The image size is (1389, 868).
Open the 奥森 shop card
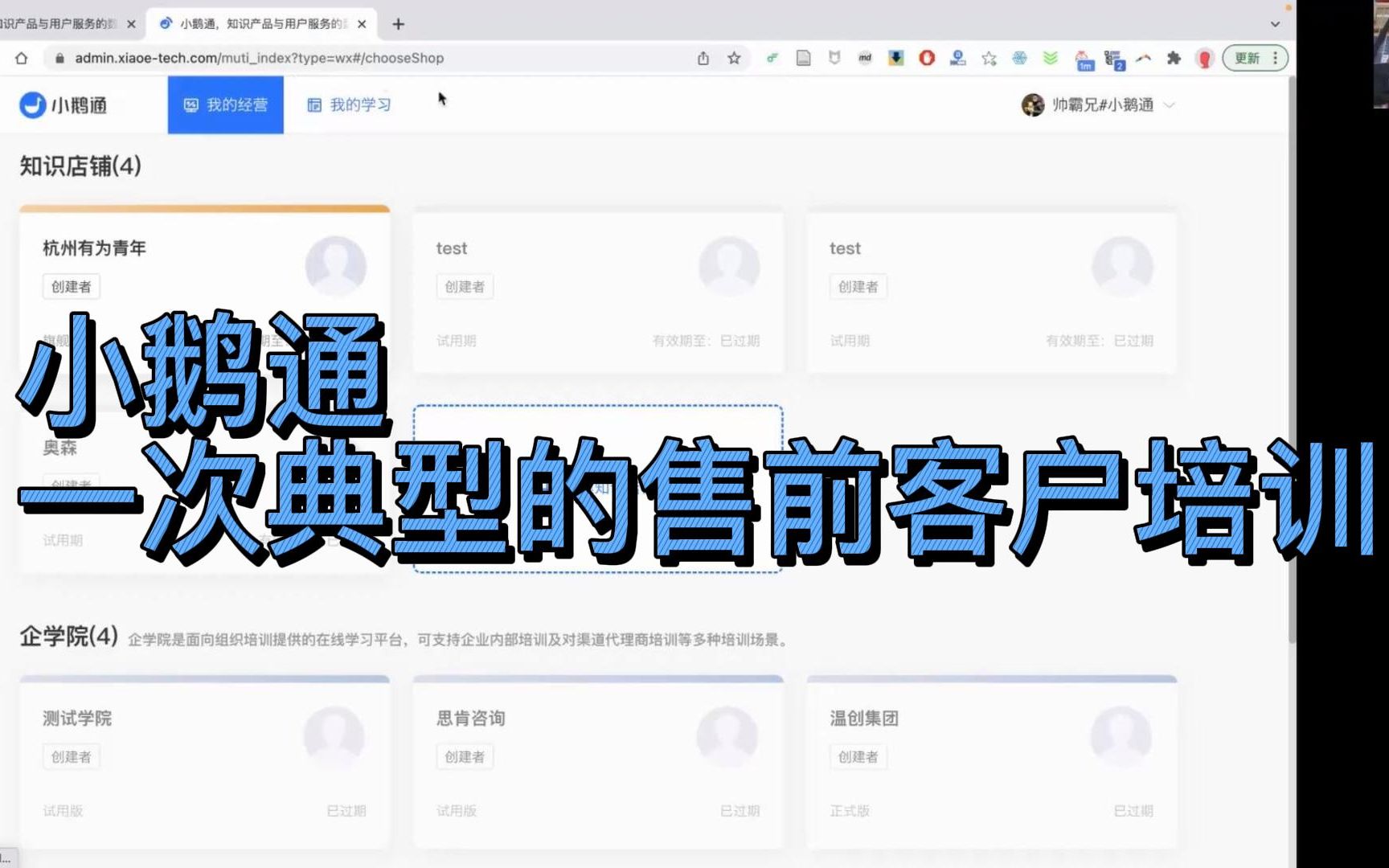point(204,489)
